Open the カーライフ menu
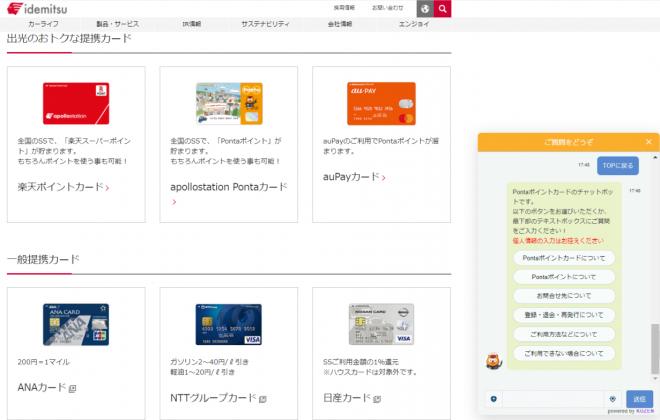This screenshot has width=660, height=420. click(x=43, y=24)
